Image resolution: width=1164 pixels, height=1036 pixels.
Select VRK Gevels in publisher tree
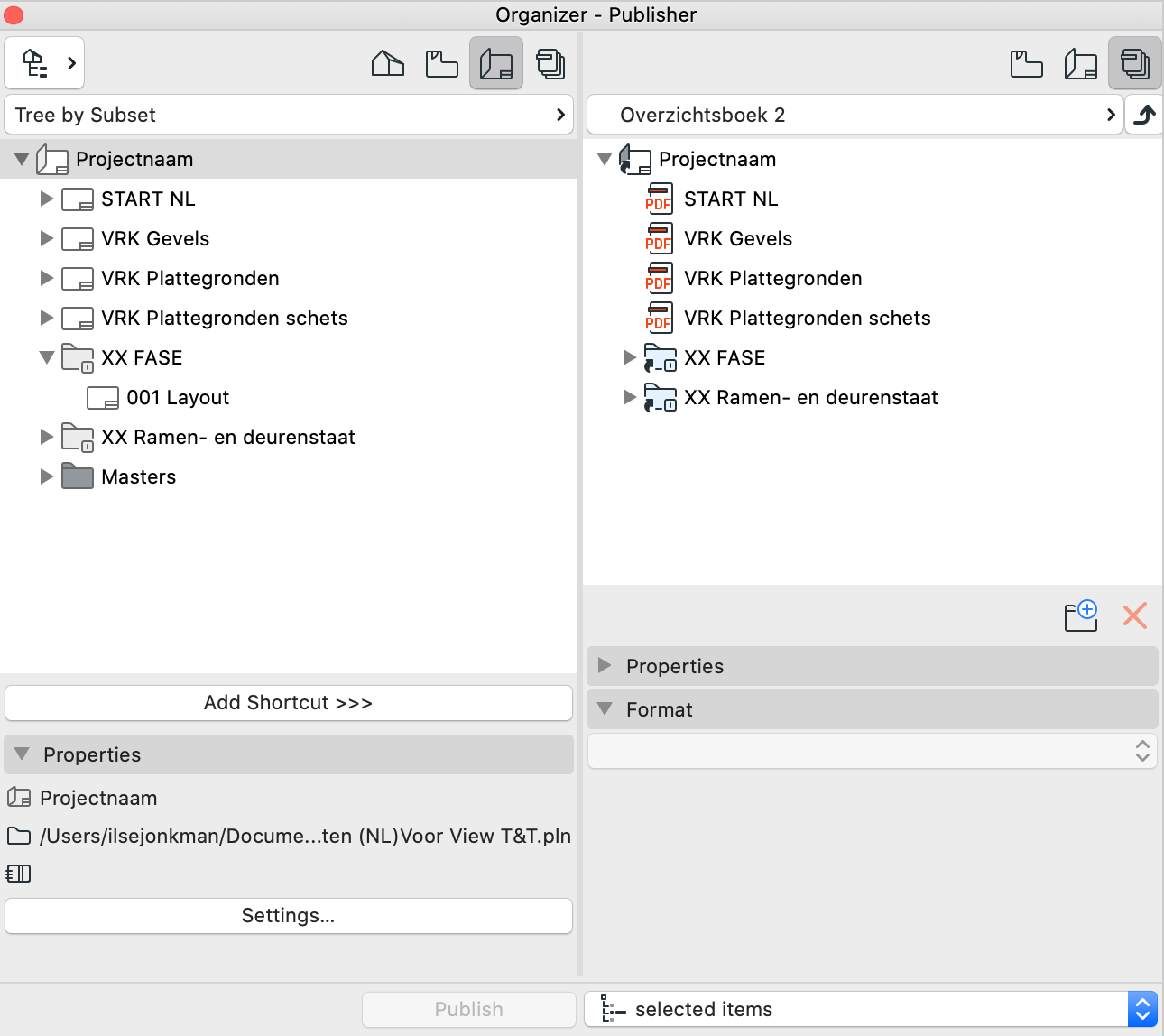(738, 238)
